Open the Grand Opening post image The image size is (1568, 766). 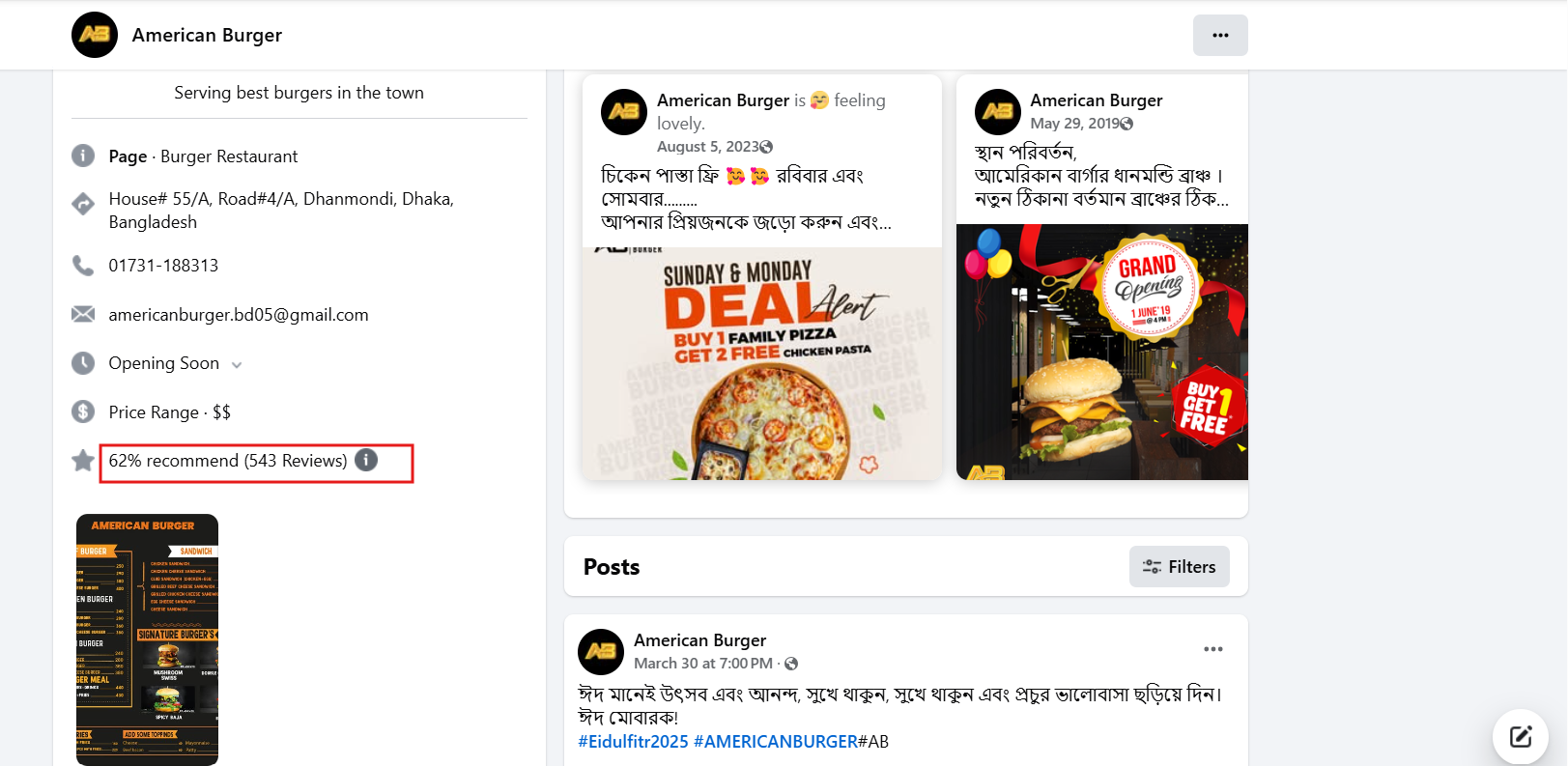(x=1101, y=352)
